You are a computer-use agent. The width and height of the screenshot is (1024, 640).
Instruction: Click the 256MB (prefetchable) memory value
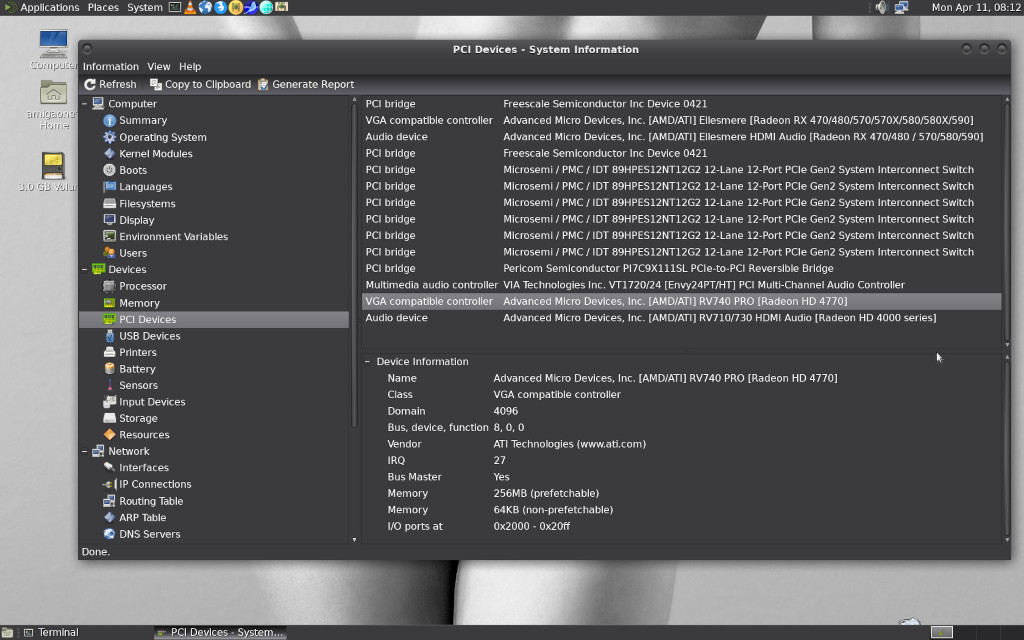546,493
